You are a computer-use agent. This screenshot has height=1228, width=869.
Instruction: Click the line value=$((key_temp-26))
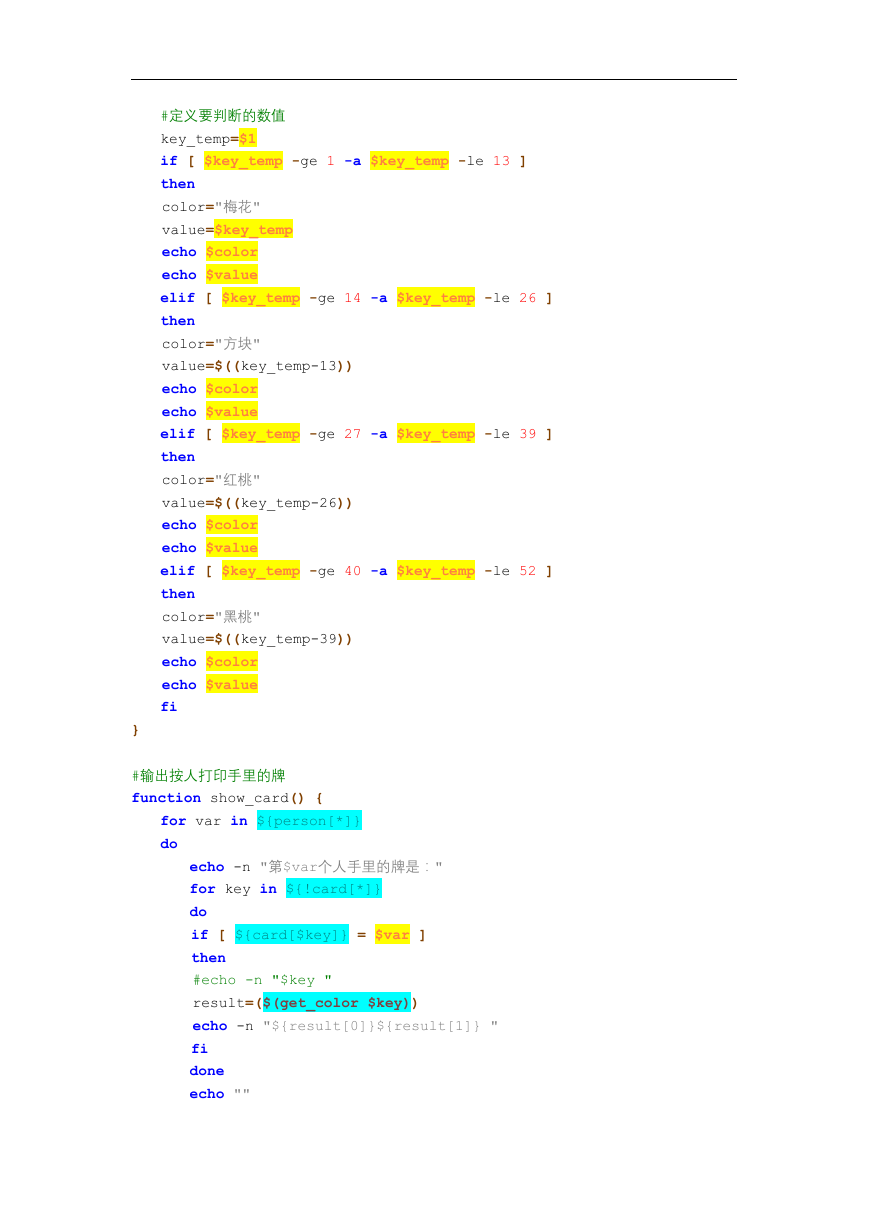tap(257, 503)
